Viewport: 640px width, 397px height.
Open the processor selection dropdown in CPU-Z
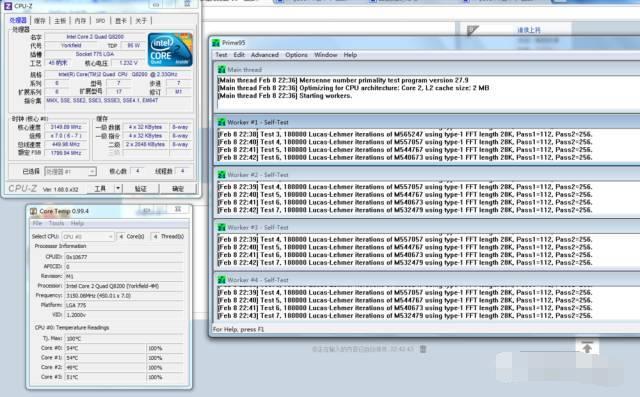point(70,172)
